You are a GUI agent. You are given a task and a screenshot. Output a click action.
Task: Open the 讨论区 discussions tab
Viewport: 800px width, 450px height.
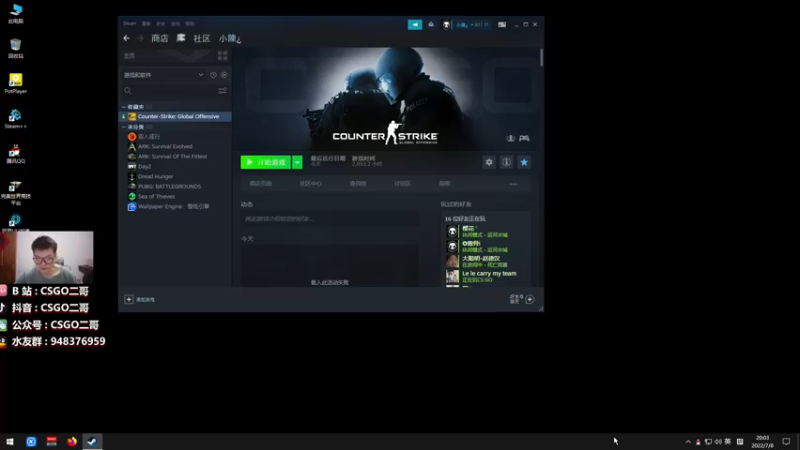pos(402,184)
